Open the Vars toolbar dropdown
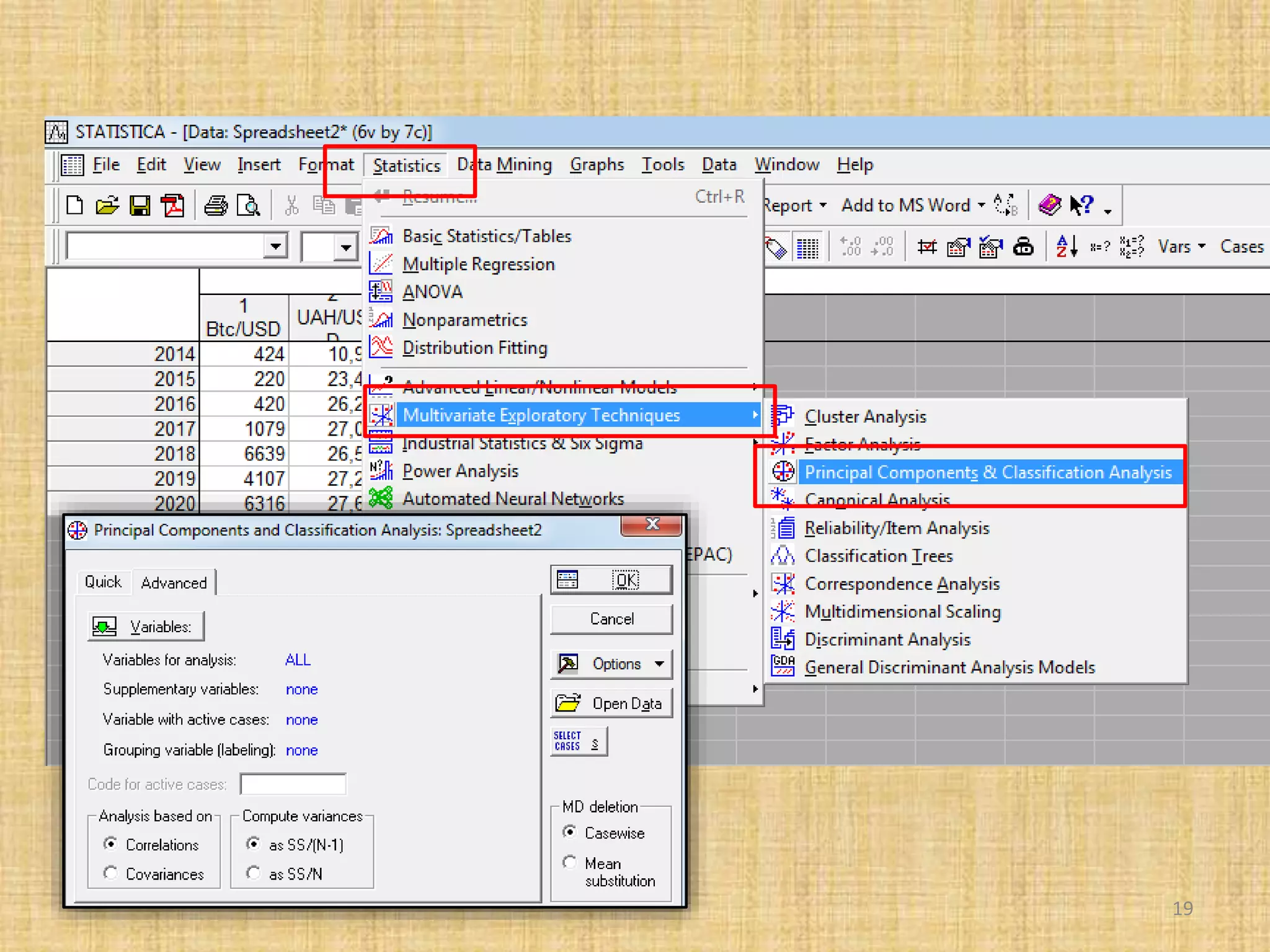The height and width of the screenshot is (952, 1270). point(1181,247)
